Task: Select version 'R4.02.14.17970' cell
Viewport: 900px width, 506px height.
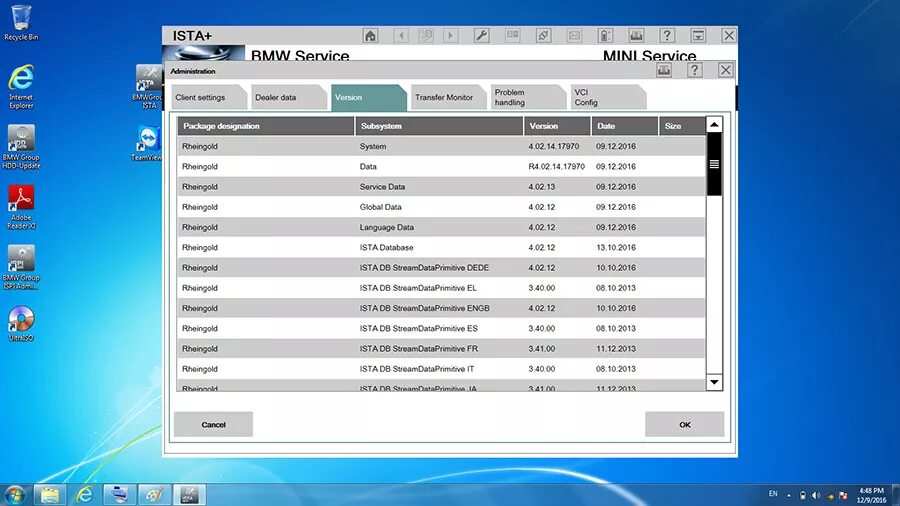Action: (x=557, y=166)
